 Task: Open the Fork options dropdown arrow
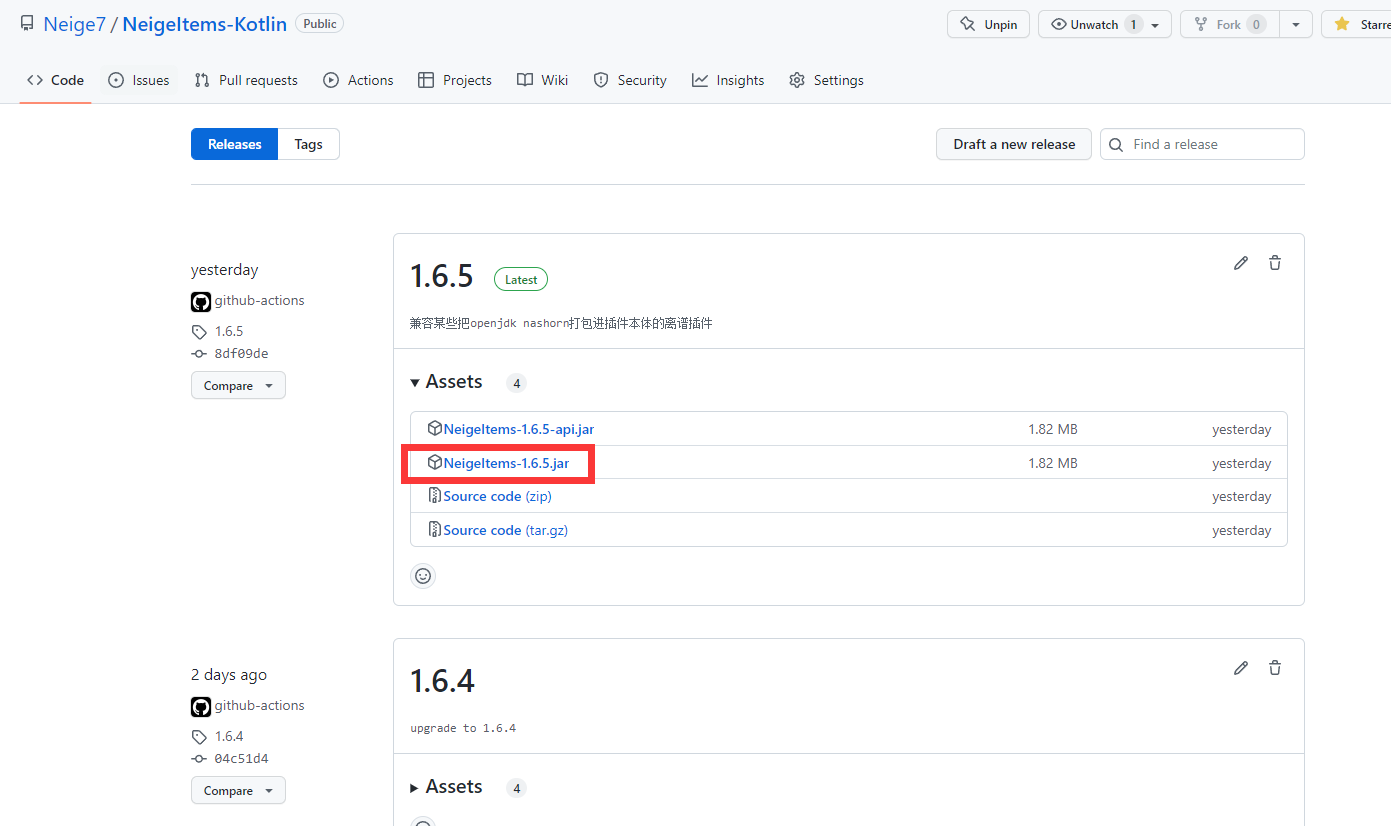click(1296, 25)
